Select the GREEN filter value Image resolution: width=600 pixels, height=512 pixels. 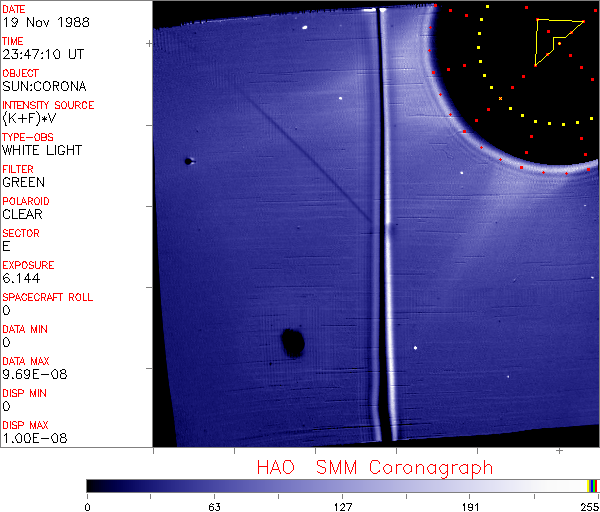coord(24,182)
